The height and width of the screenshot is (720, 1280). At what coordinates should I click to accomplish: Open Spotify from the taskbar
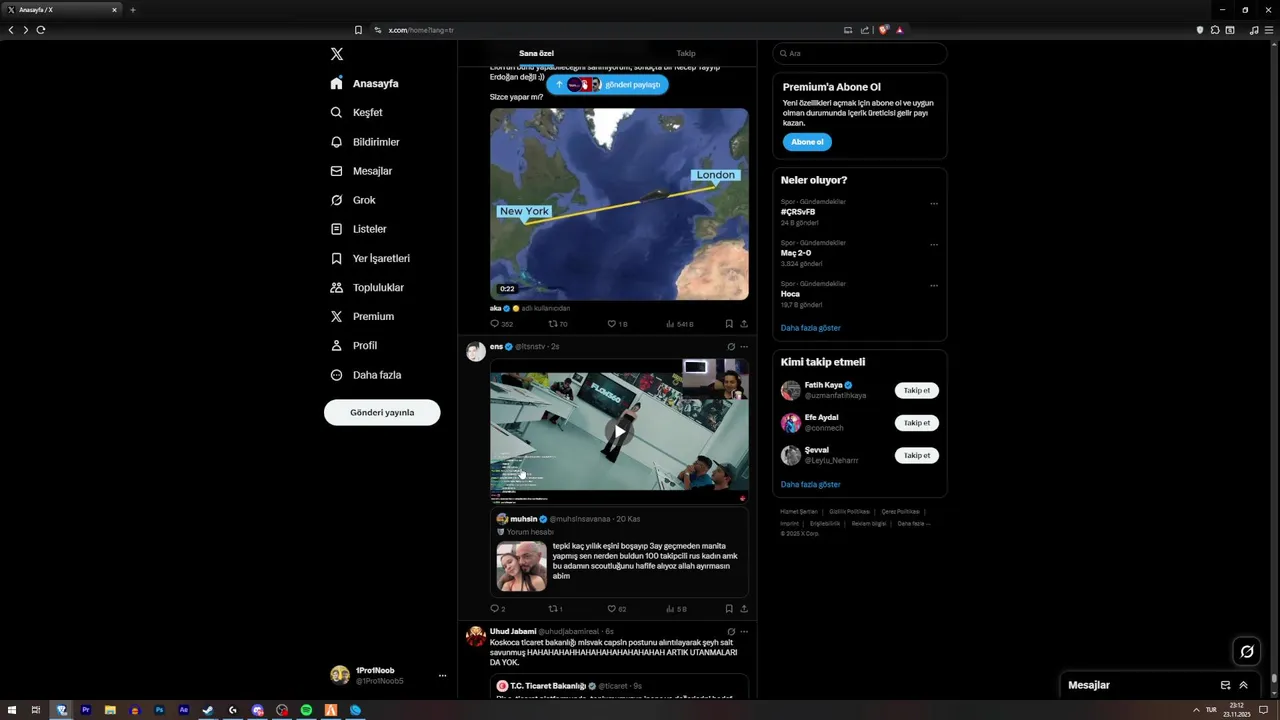[x=306, y=710]
